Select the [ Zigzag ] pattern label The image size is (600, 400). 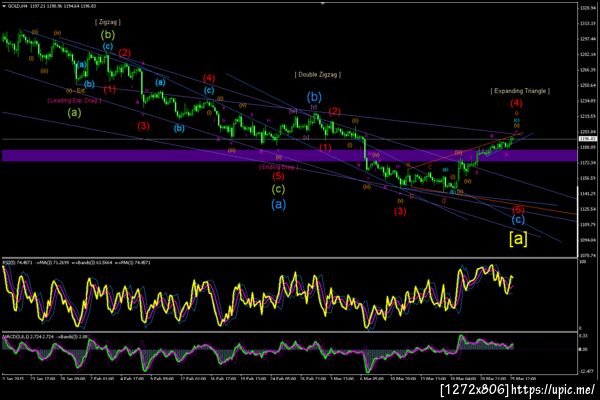pos(108,22)
